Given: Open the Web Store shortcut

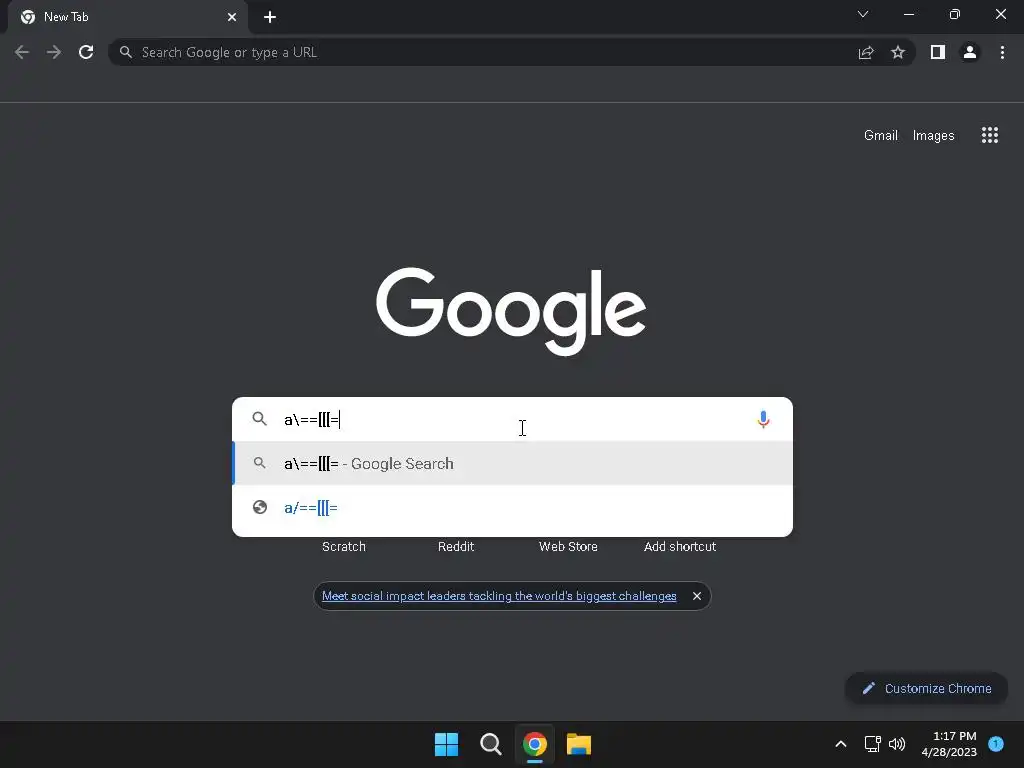Looking at the screenshot, I should coord(568,547).
